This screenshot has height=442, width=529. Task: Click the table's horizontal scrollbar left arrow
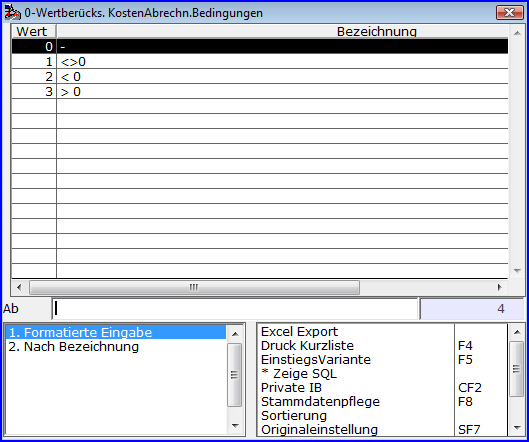(x=19, y=287)
